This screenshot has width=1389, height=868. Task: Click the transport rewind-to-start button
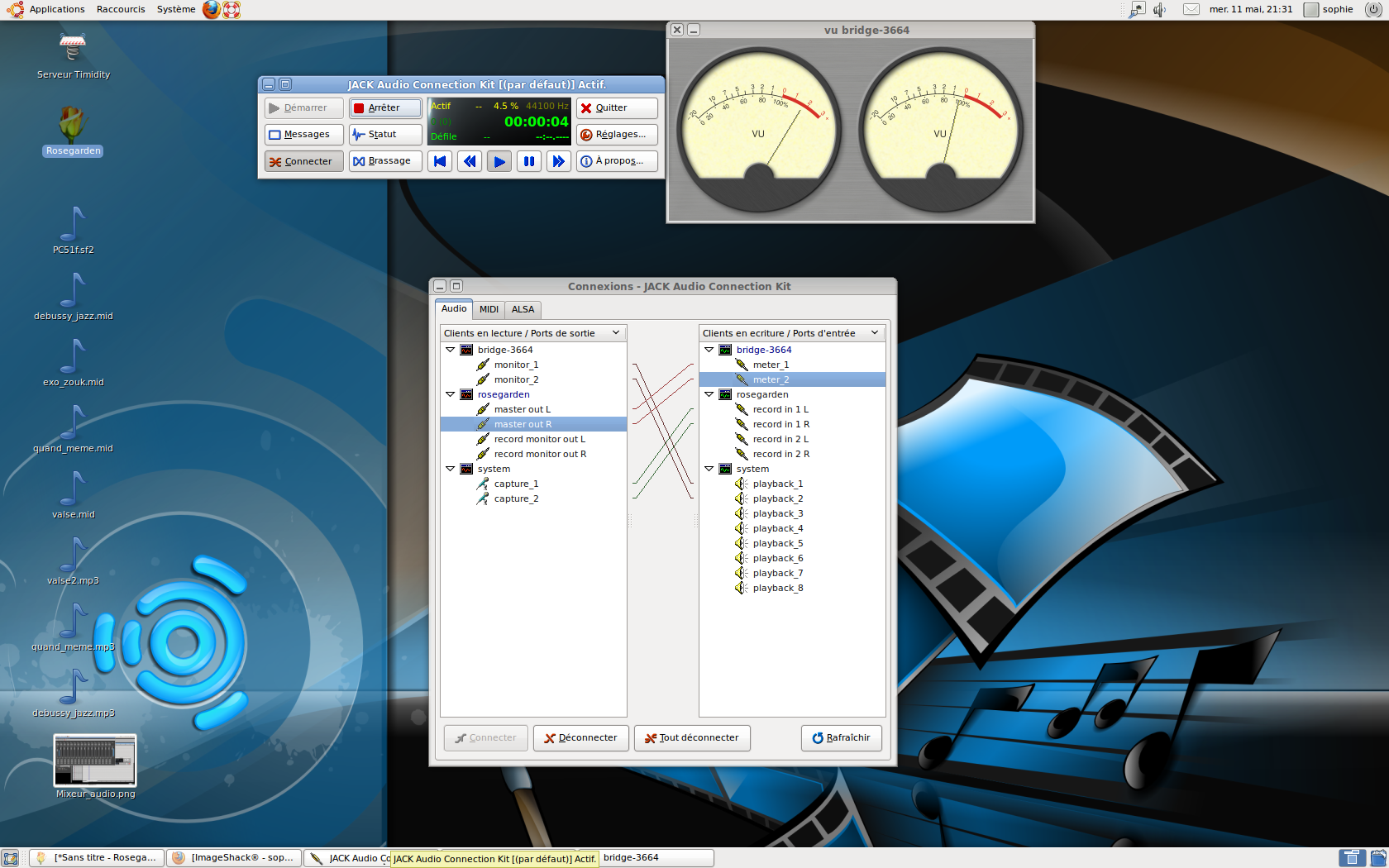(440, 161)
